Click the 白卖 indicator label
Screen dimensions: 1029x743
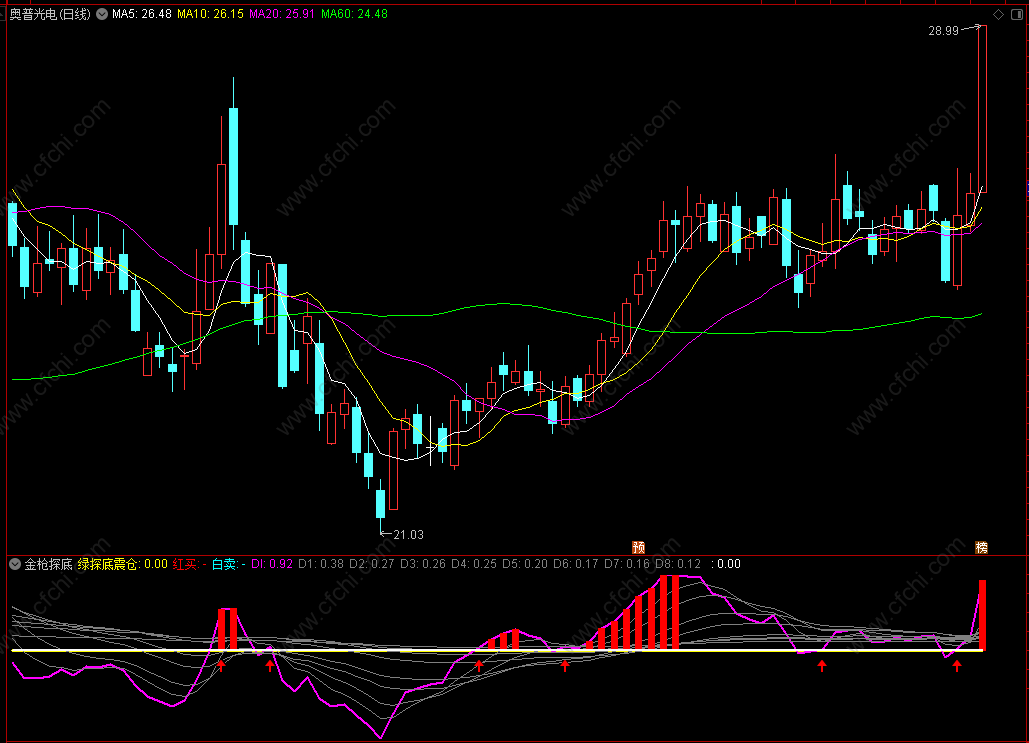(x=228, y=564)
